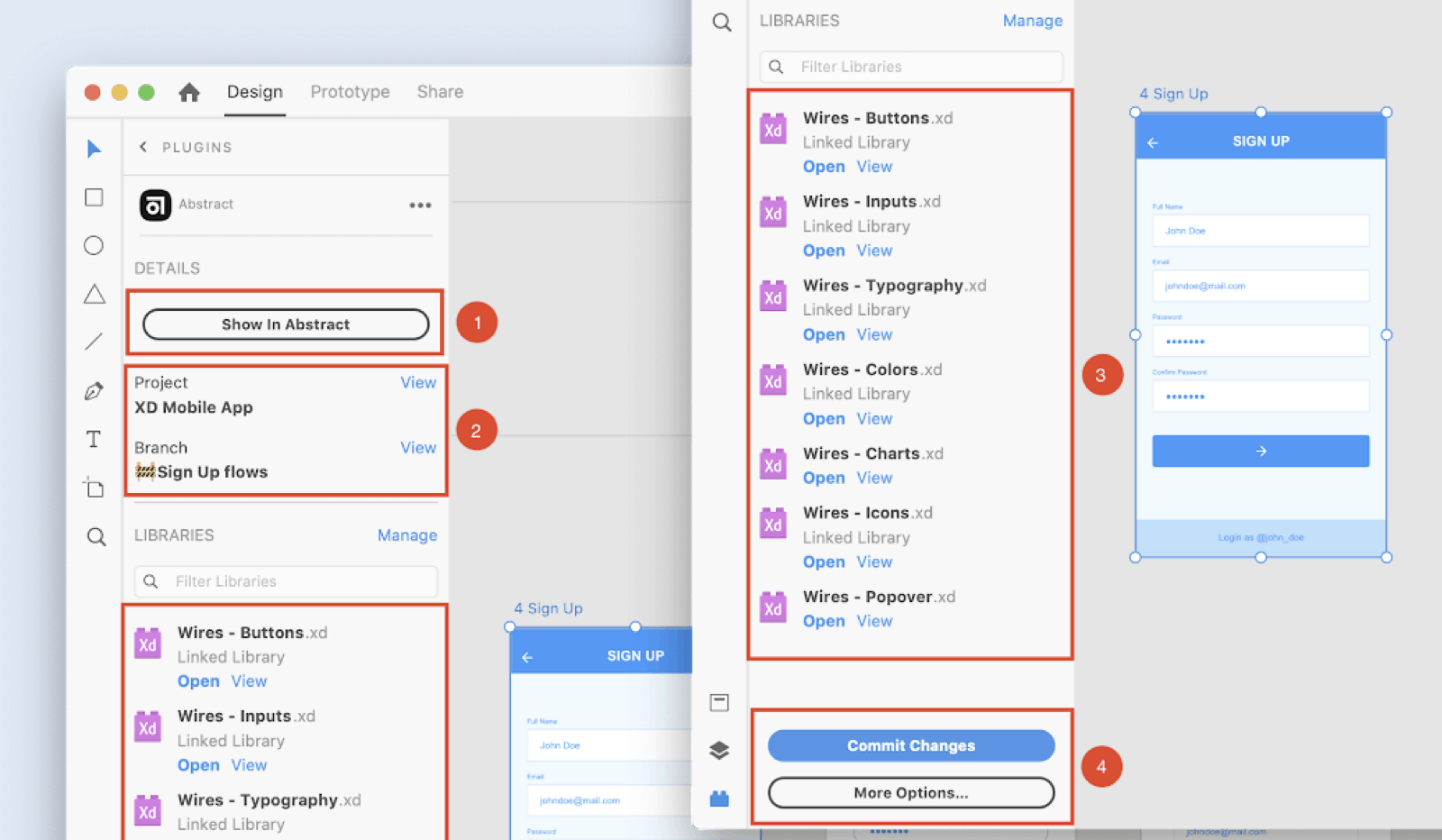Click the 'Login as @john_doe' footer text
Image resolution: width=1442 pixels, height=840 pixels.
1261,537
